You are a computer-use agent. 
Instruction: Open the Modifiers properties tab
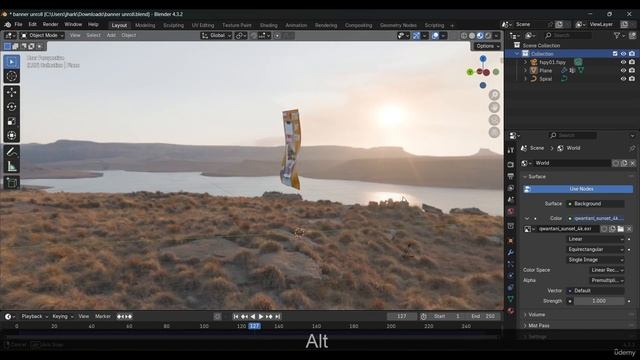[511, 253]
